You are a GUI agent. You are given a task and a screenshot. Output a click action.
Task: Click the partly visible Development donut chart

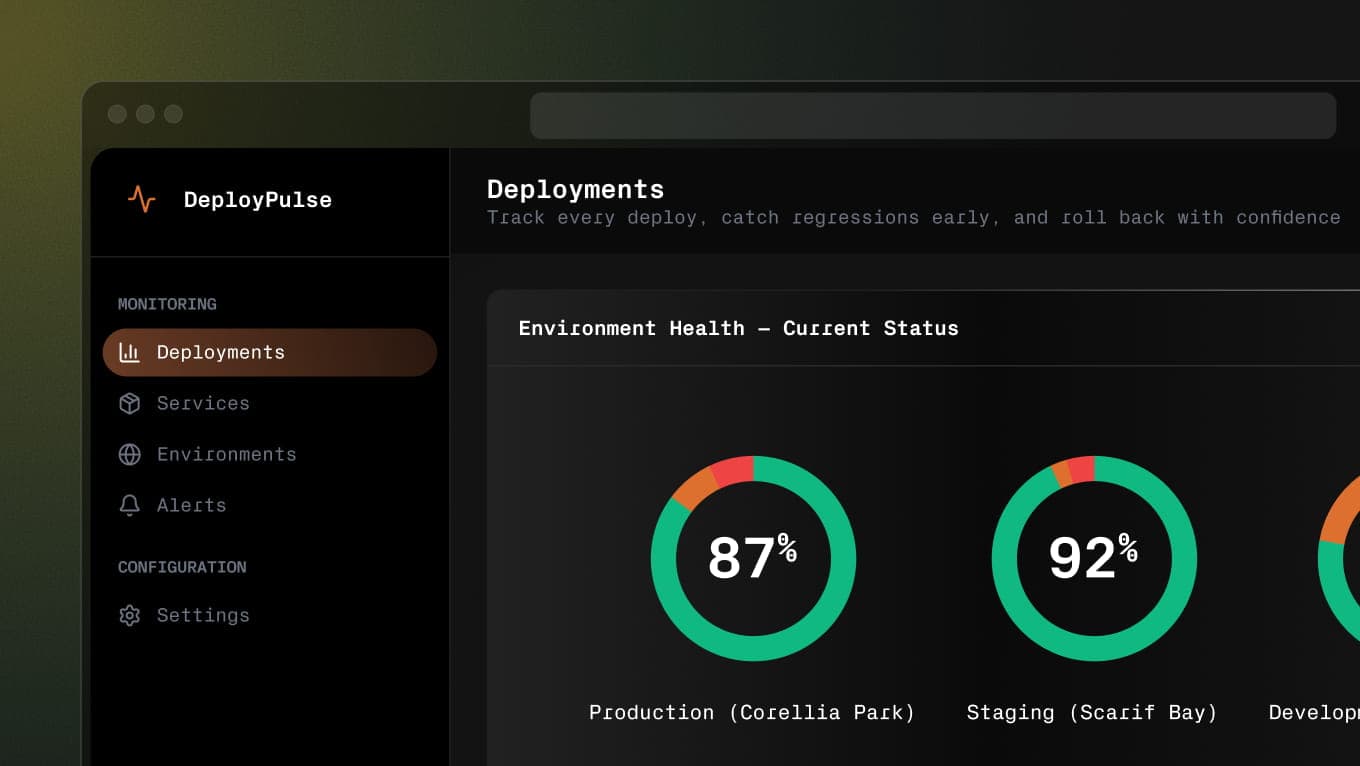(1339, 558)
